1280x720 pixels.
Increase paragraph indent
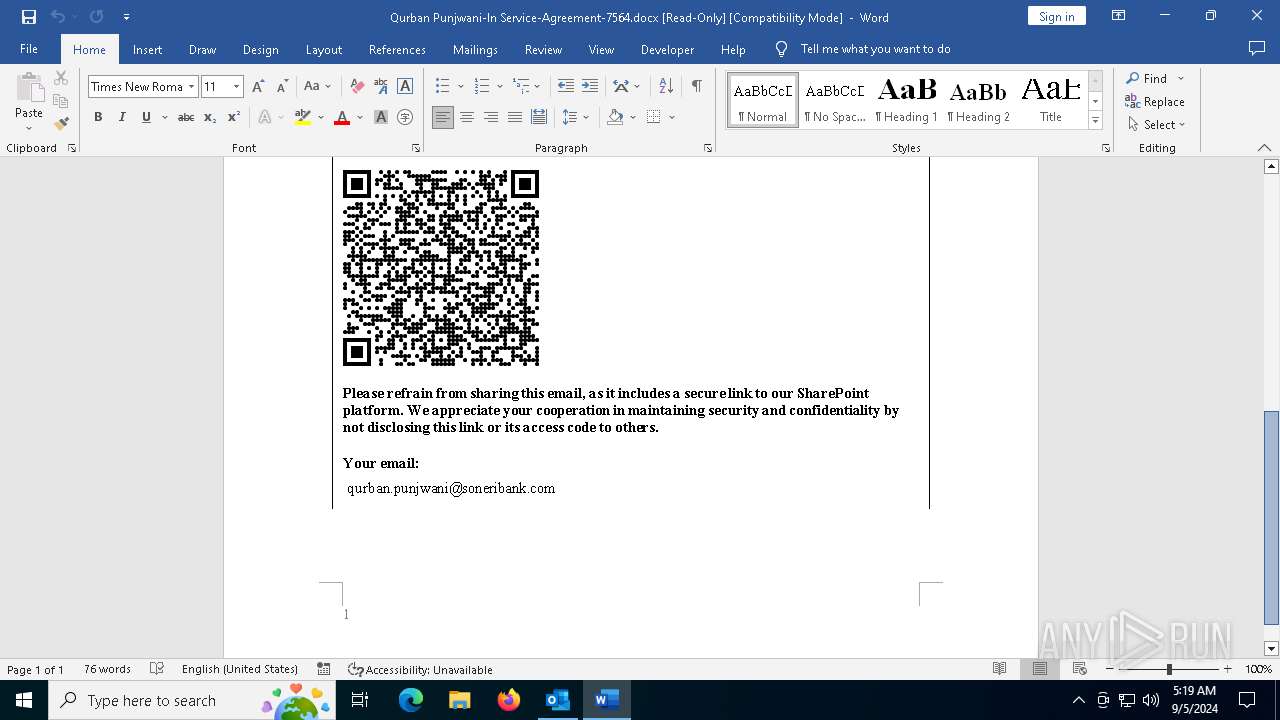tap(590, 87)
